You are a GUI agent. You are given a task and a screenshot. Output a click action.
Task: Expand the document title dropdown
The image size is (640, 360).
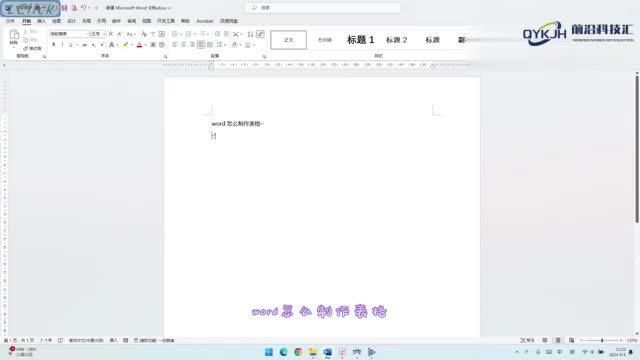tap(169, 8)
